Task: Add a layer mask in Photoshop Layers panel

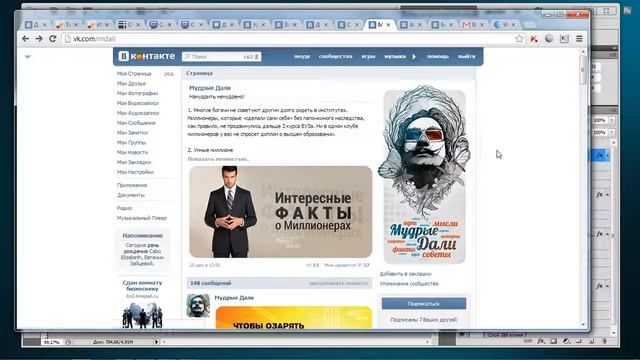Action: click(553, 341)
